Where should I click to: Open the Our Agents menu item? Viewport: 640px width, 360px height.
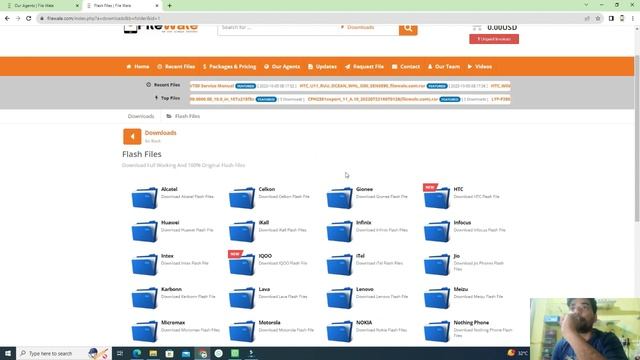(x=282, y=67)
